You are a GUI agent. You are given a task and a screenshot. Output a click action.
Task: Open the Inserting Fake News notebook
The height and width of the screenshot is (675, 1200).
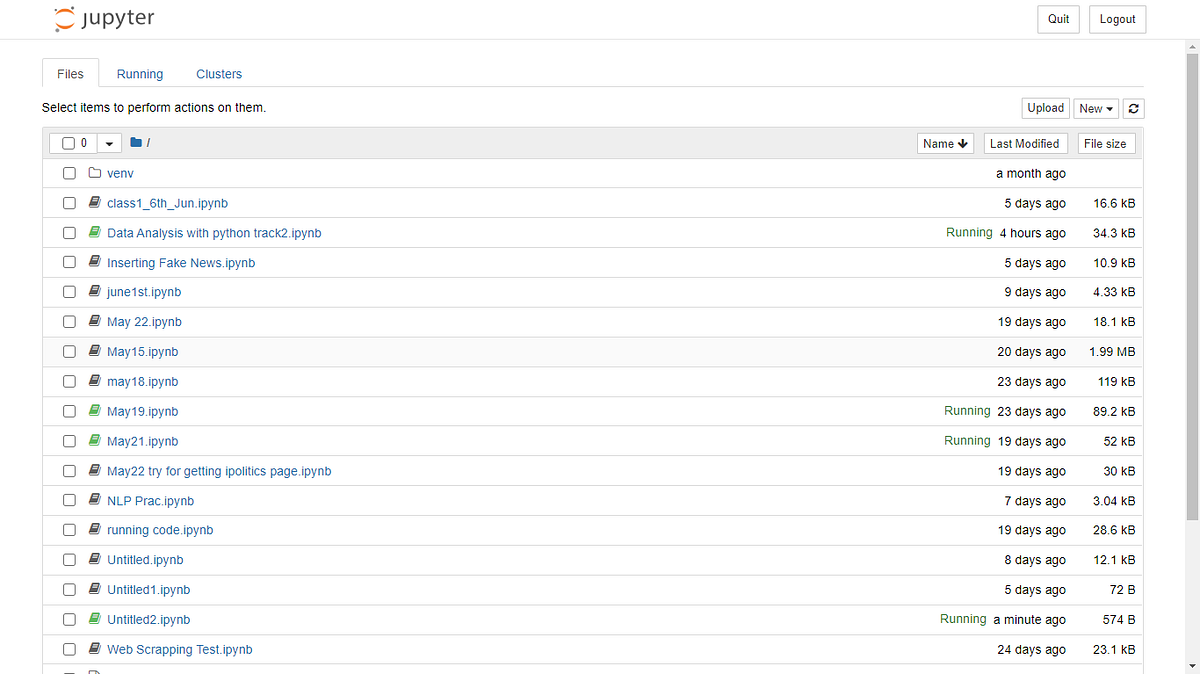pos(181,262)
